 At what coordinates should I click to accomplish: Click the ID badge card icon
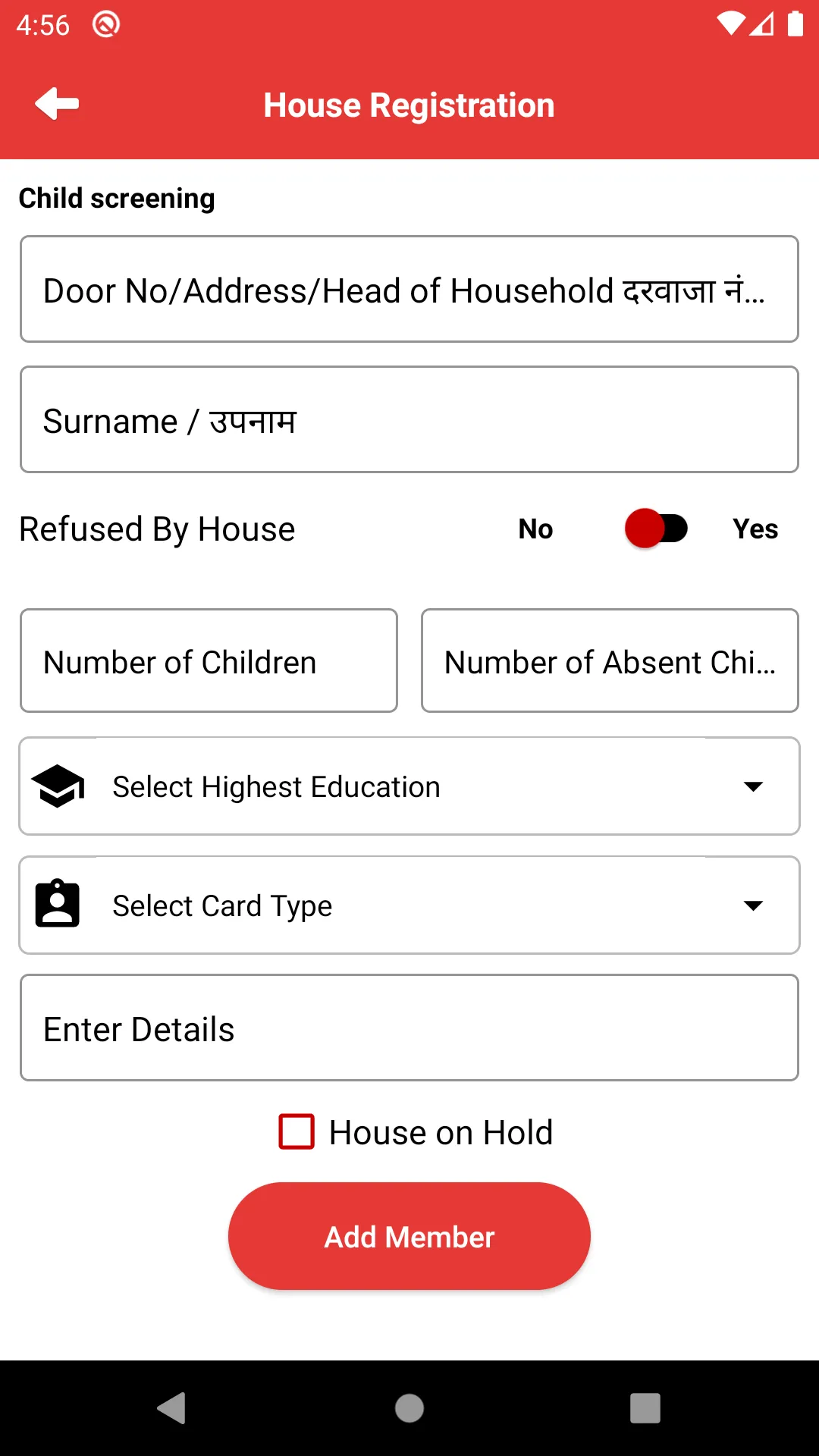pos(58,904)
